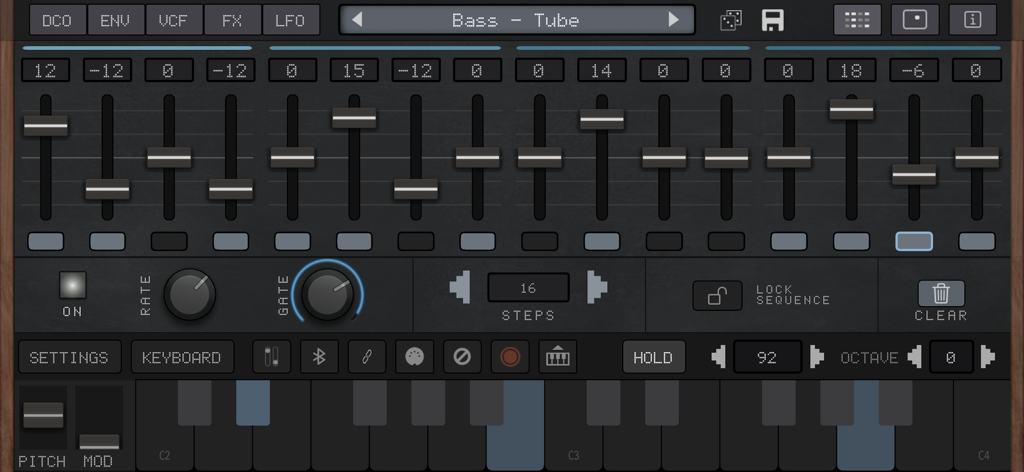Click the slider handle set to -6

[x=914, y=174]
